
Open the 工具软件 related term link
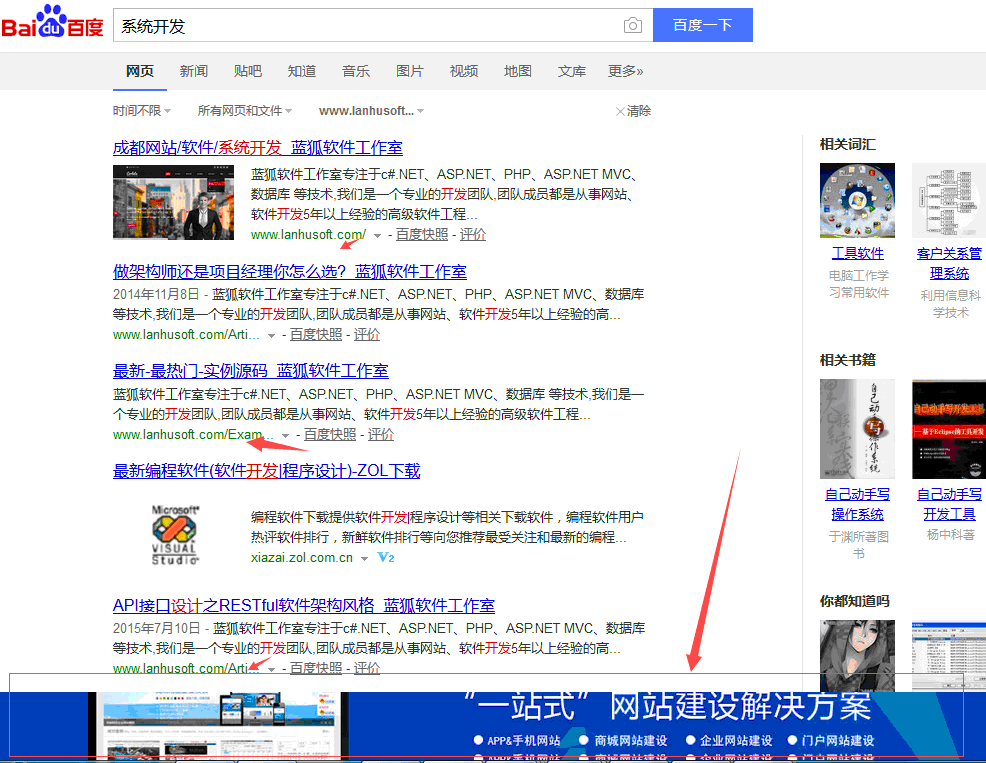[858, 253]
